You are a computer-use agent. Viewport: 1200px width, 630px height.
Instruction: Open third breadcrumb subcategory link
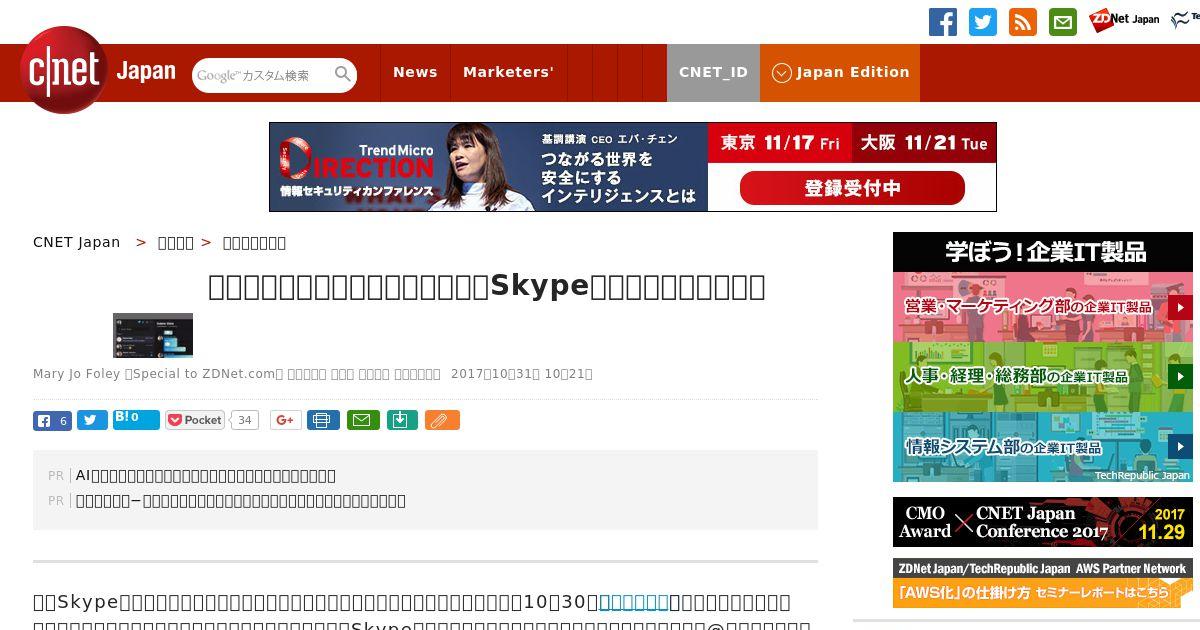(254, 242)
